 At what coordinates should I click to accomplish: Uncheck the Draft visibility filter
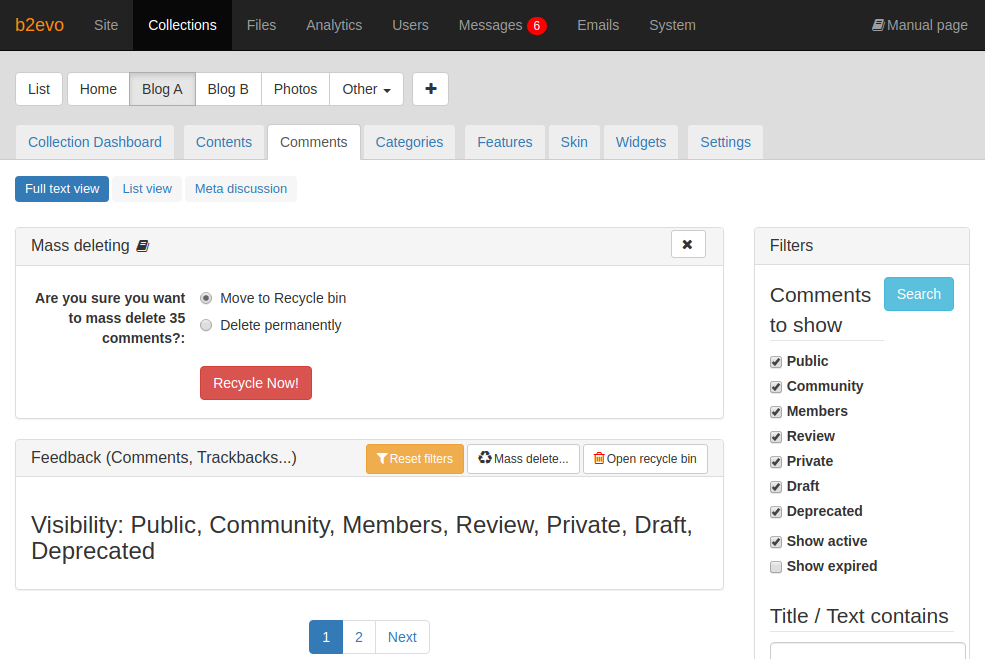[x=776, y=487]
